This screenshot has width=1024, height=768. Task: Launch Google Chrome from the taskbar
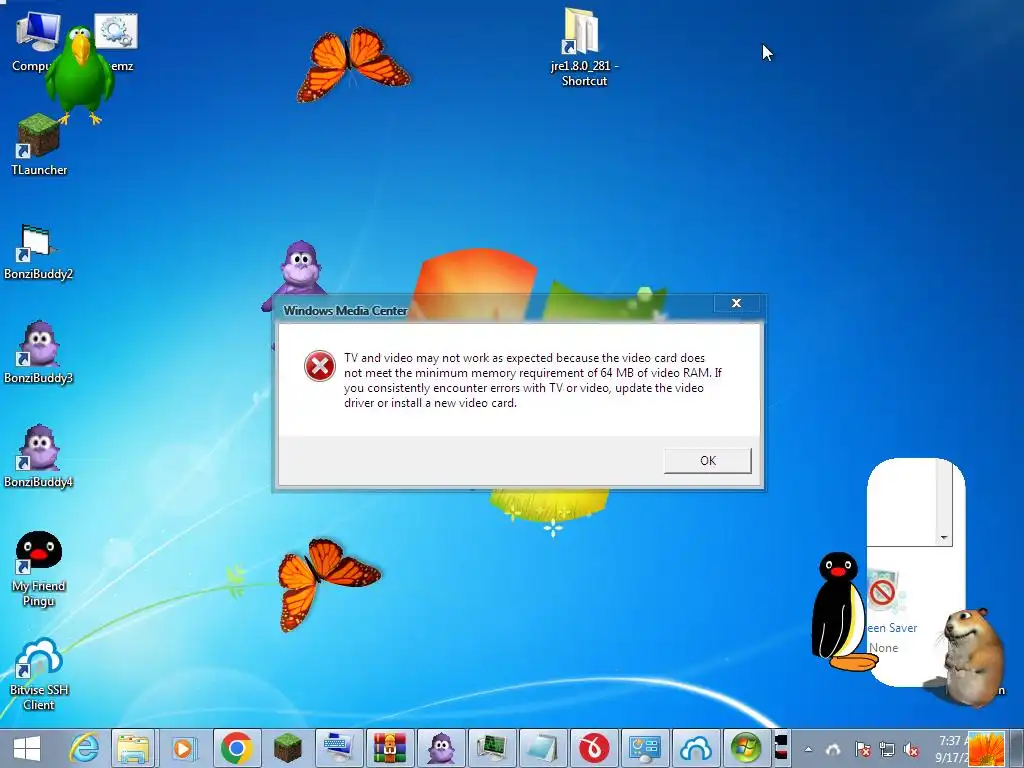pyautogui.click(x=236, y=748)
